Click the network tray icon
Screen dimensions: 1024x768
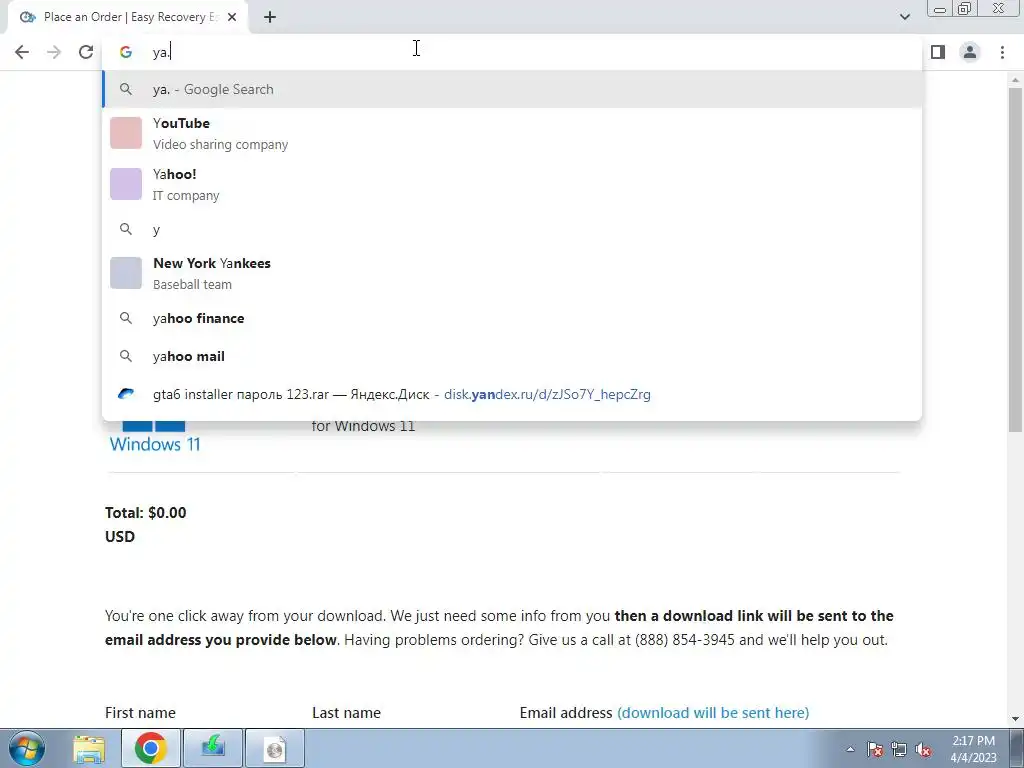click(899, 749)
